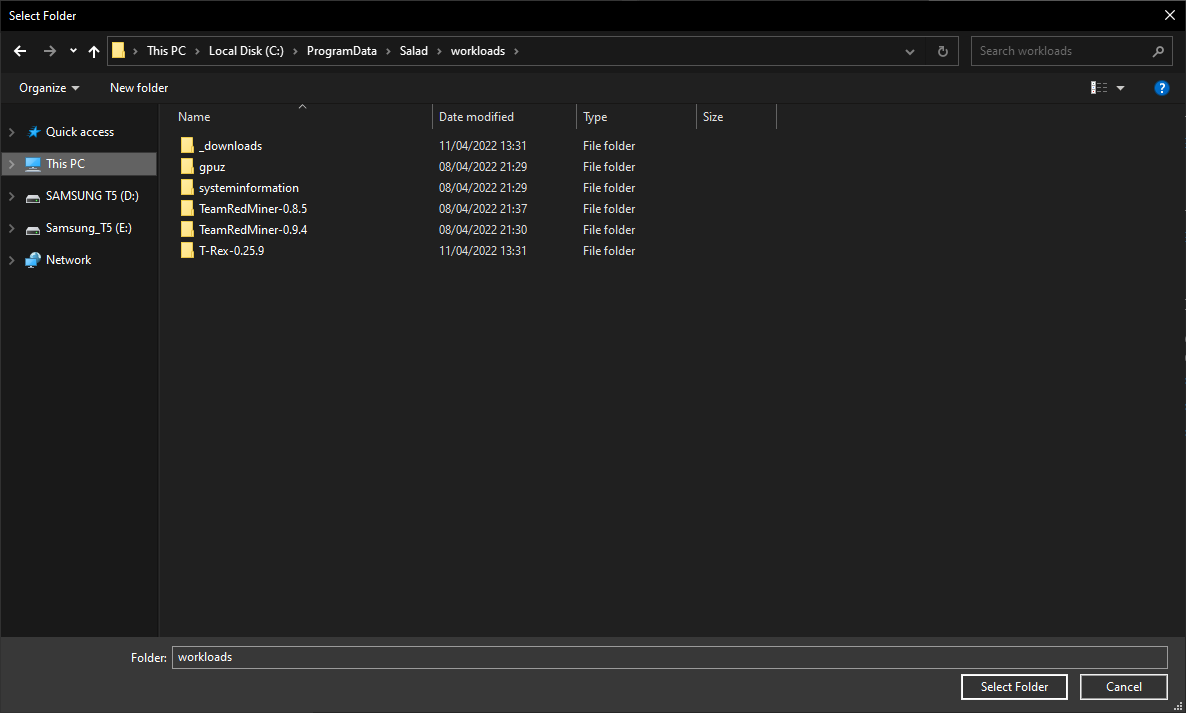Expand the Quick access tree node
Screen dimensions: 1186x713
point(11,132)
